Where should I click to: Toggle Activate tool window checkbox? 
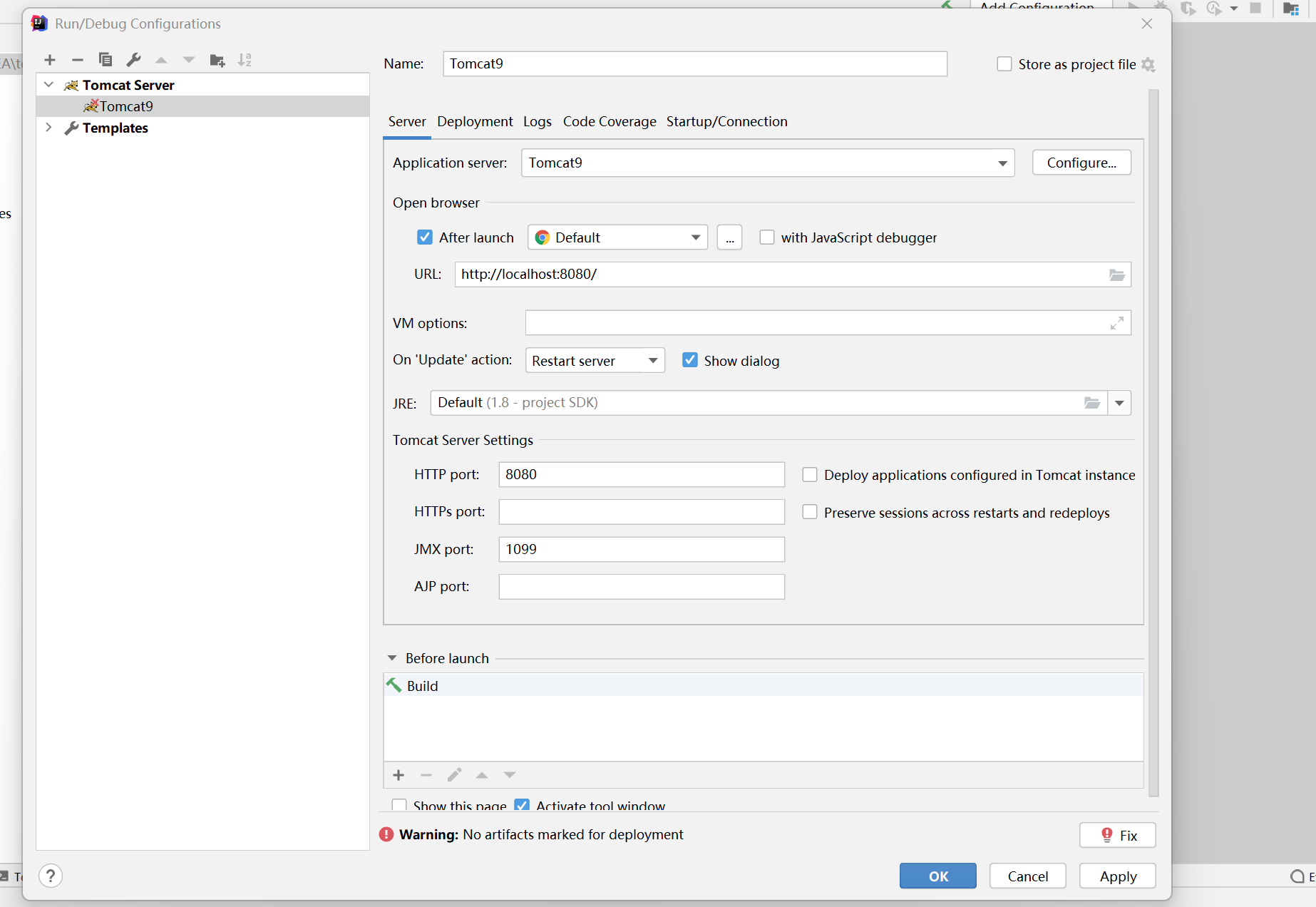[522, 805]
